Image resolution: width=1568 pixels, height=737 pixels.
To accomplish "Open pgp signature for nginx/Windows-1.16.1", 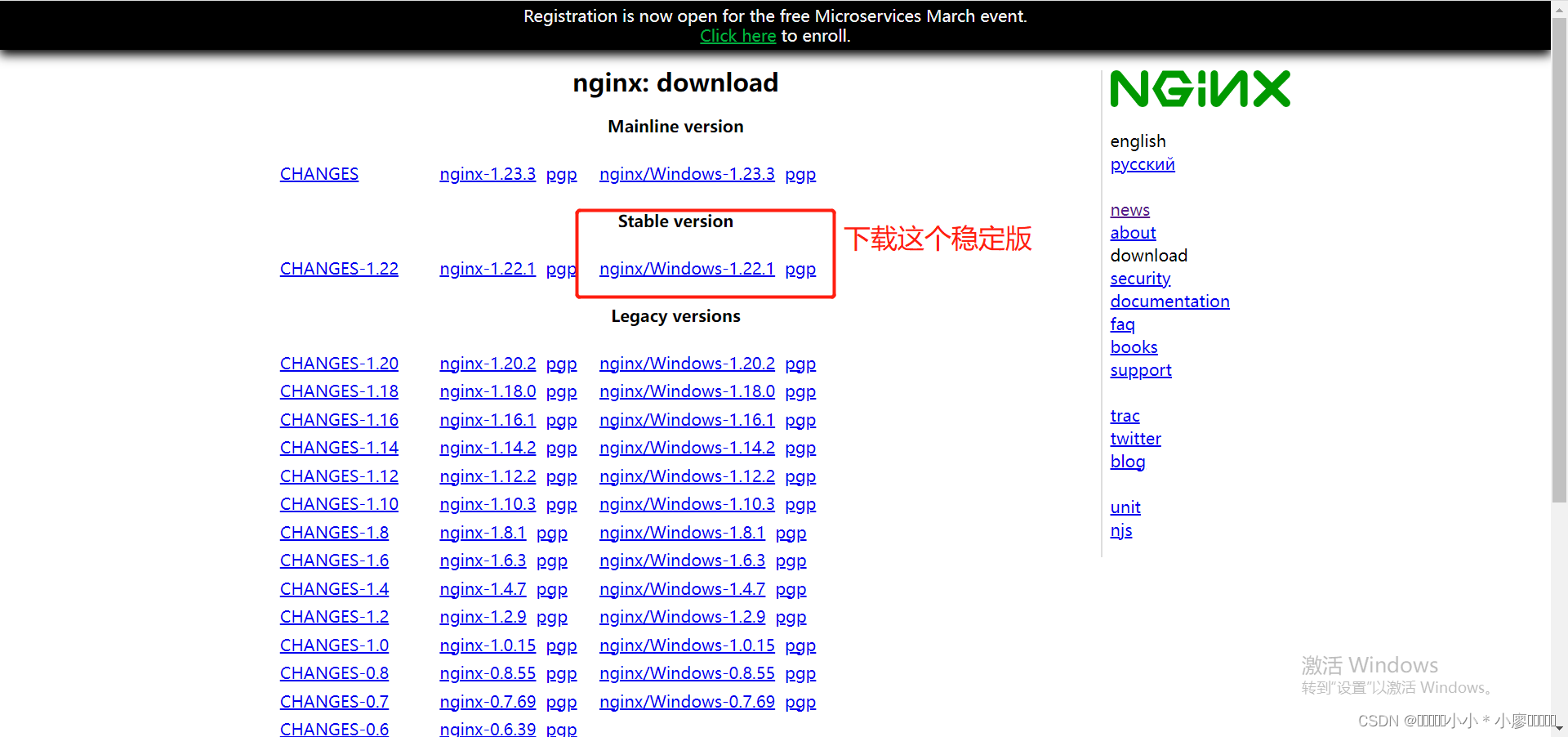I will point(800,421).
